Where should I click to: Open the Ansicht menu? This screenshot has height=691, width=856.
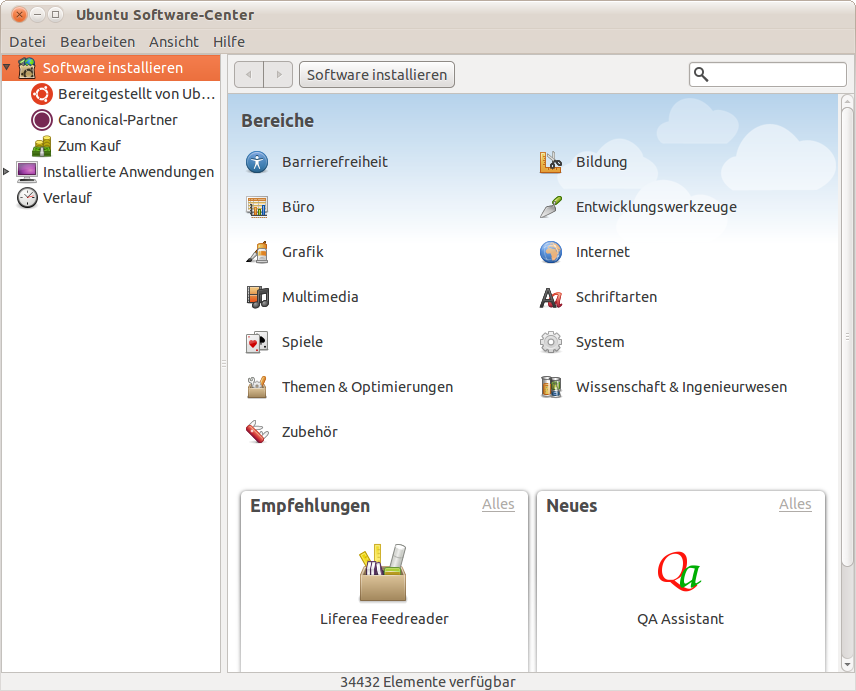pyautogui.click(x=174, y=42)
